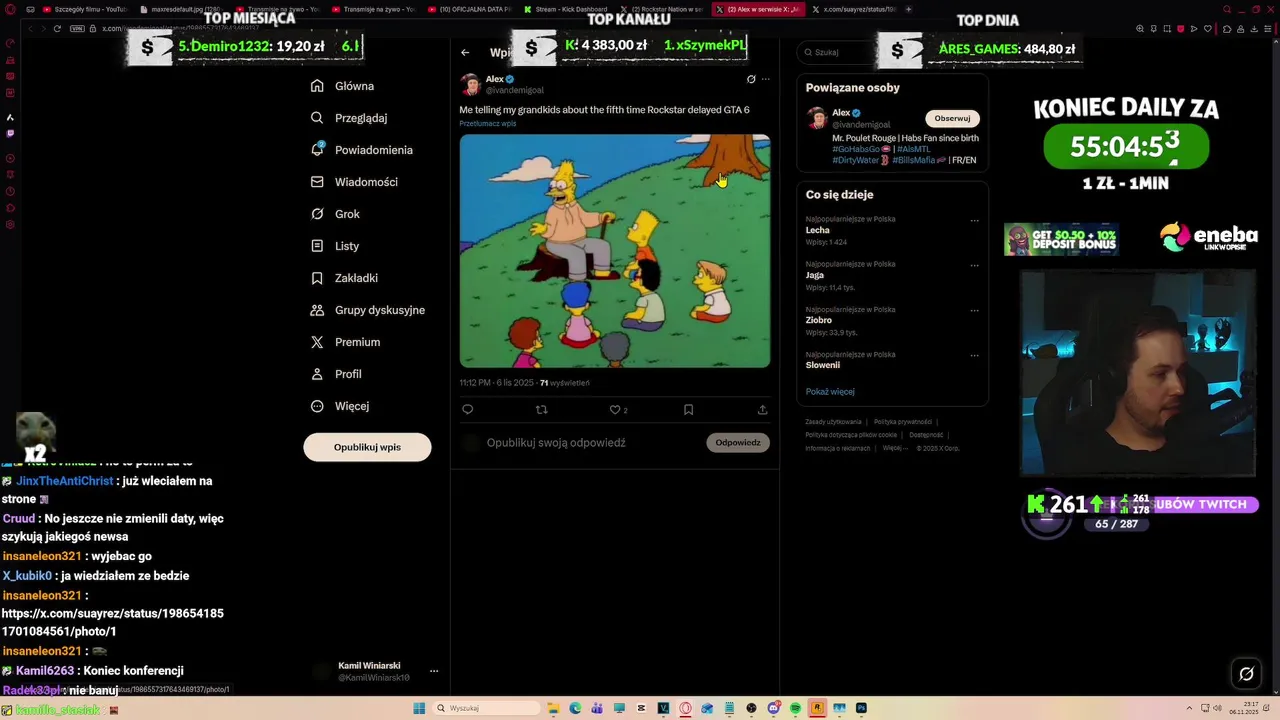Open #BillsMafia hashtag link
Viewport: 1280px width, 720px height.
tap(914, 160)
